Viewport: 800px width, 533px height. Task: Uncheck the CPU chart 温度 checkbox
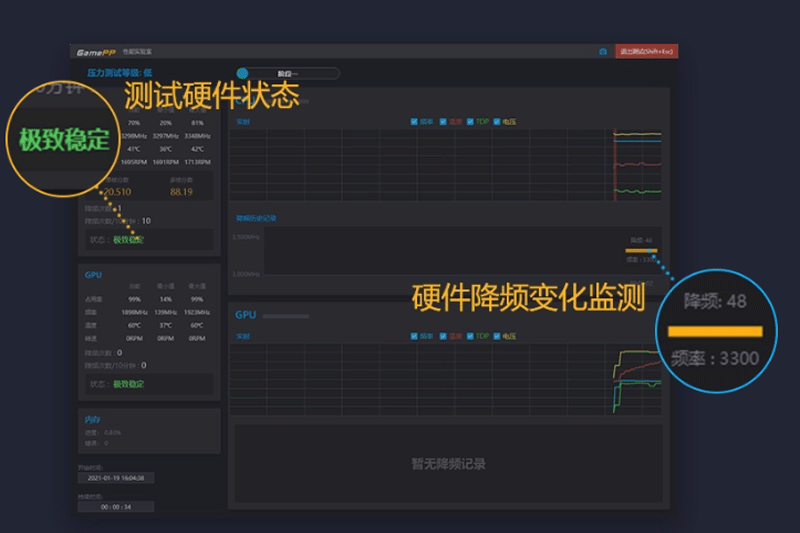point(443,121)
